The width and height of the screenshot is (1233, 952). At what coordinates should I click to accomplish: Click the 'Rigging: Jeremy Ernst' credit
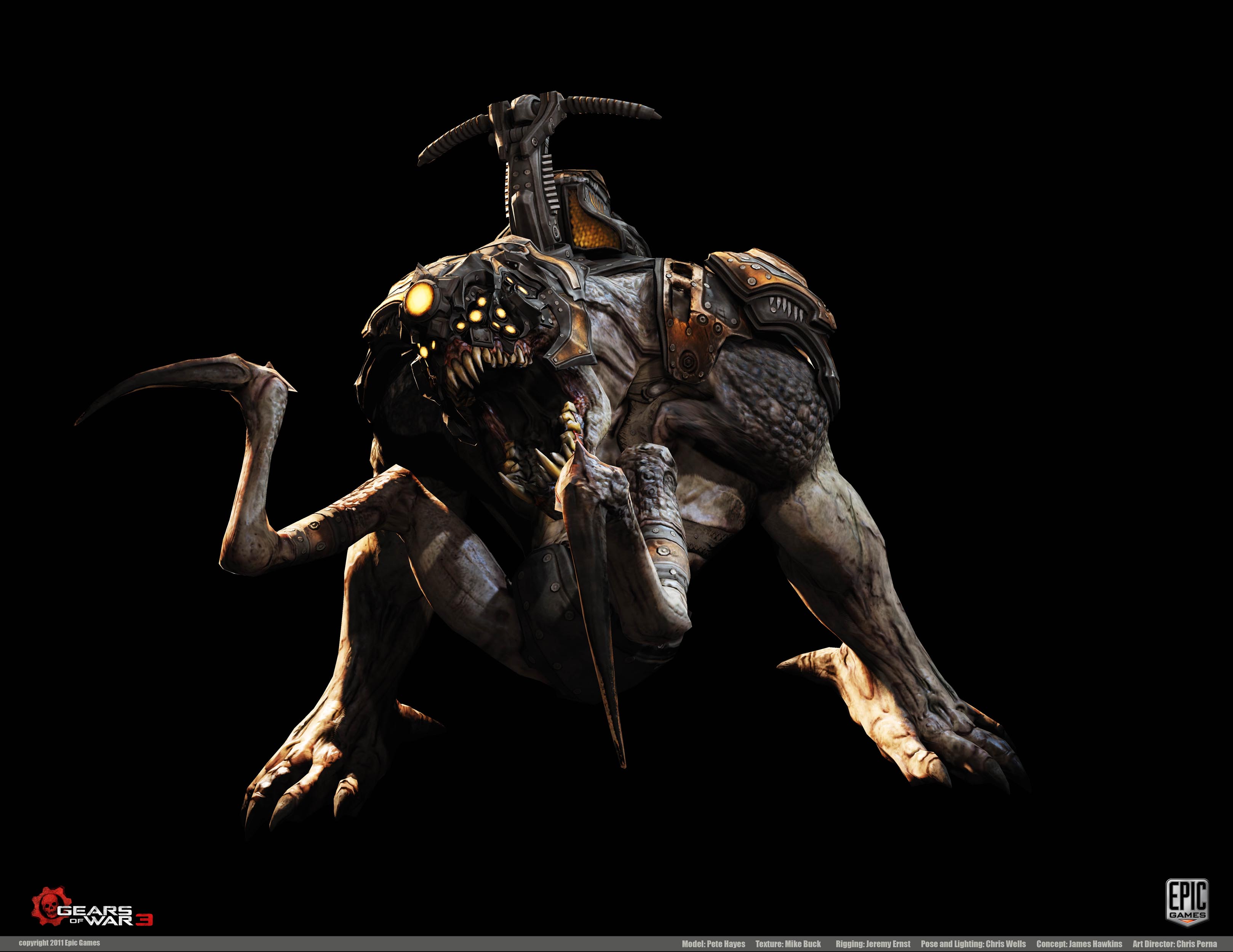tap(873, 944)
